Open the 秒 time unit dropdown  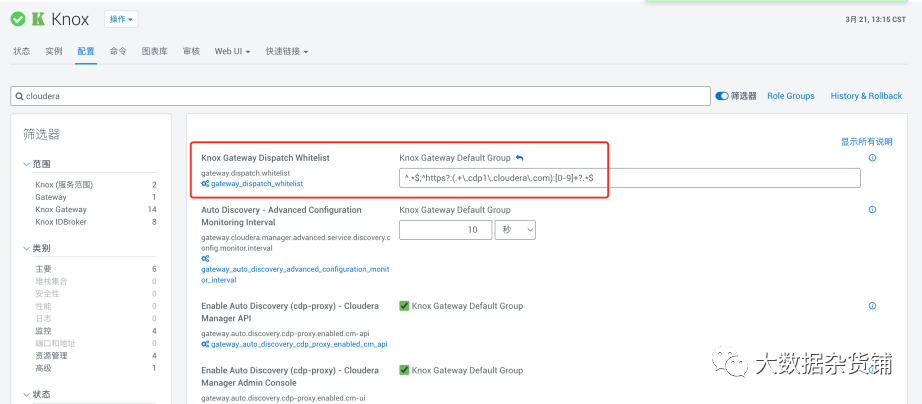515,230
